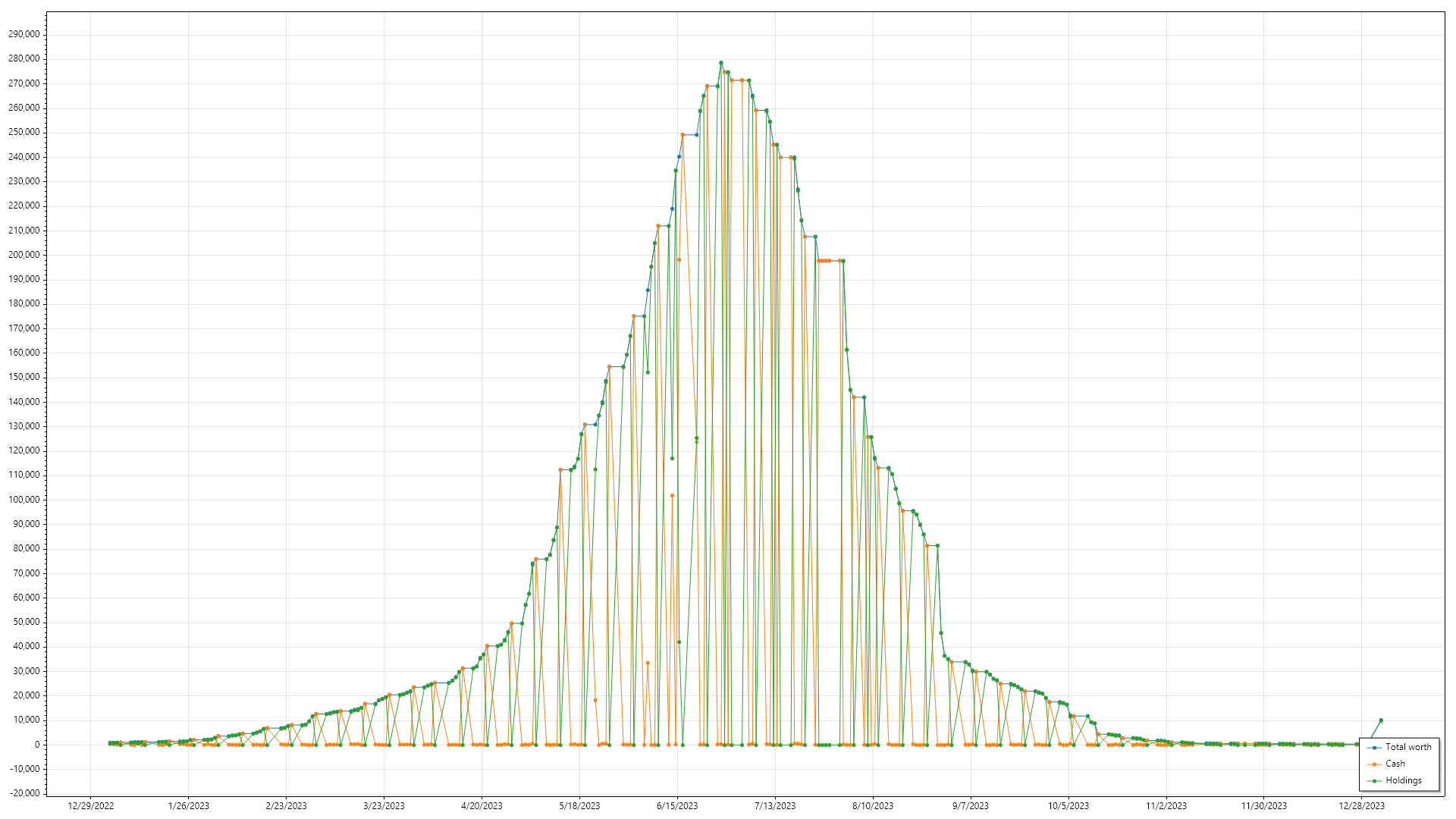Click the 0 value label on y-axis
Image resolution: width=1456 pixels, height=819 pixels.
pyautogui.click(x=37, y=745)
